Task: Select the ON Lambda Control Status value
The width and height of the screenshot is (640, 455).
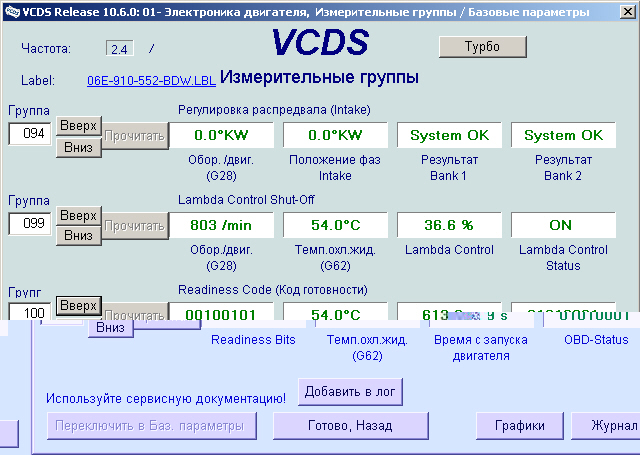Action: pos(563,225)
